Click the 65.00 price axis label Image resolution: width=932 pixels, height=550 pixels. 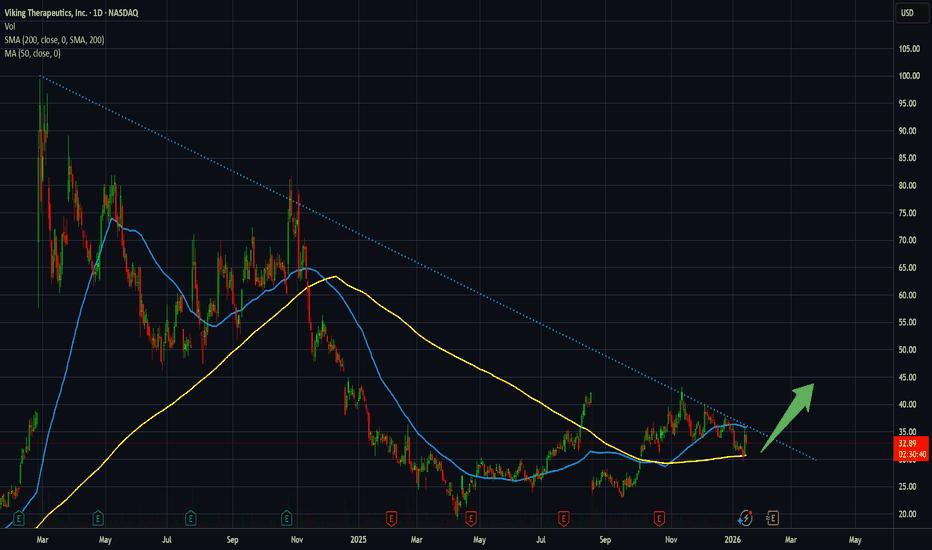click(x=908, y=268)
